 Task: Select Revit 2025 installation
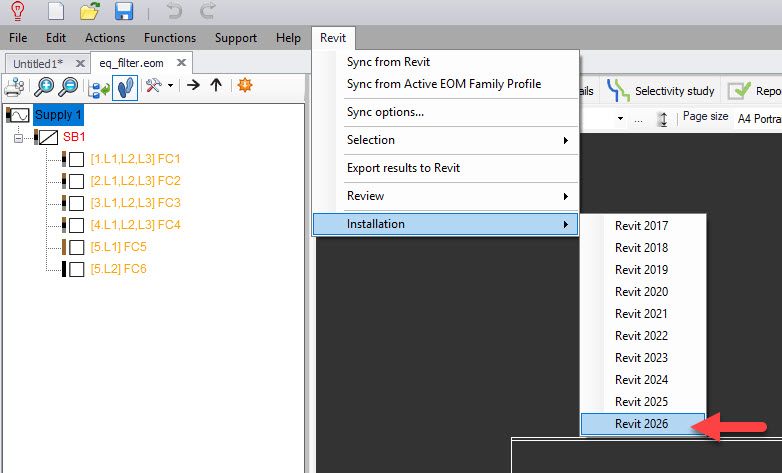[x=643, y=402]
